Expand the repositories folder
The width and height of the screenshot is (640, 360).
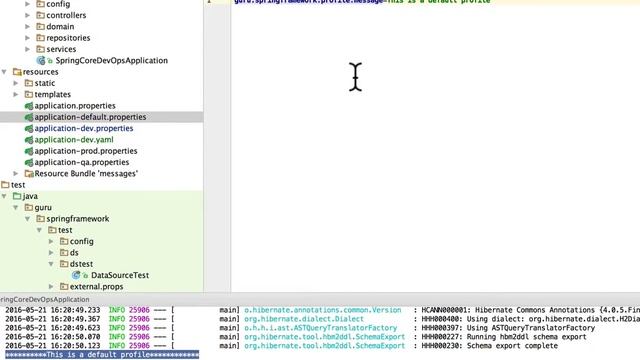click(x=28, y=38)
